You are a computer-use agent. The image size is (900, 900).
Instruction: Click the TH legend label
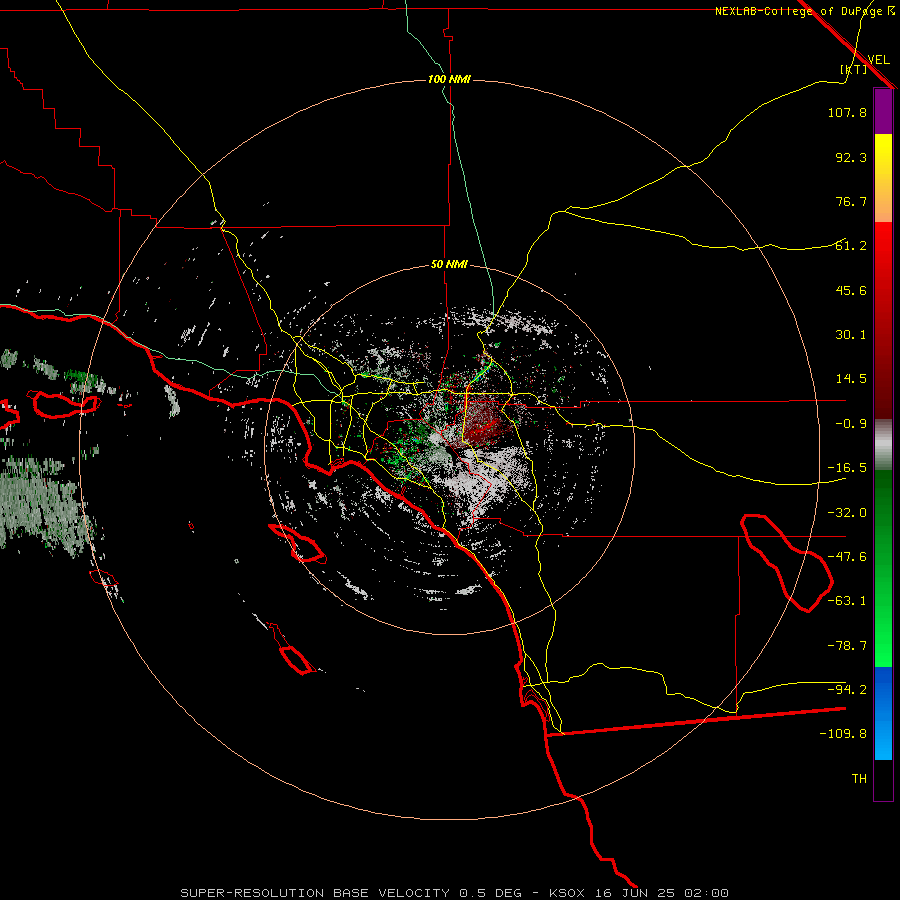click(x=859, y=778)
